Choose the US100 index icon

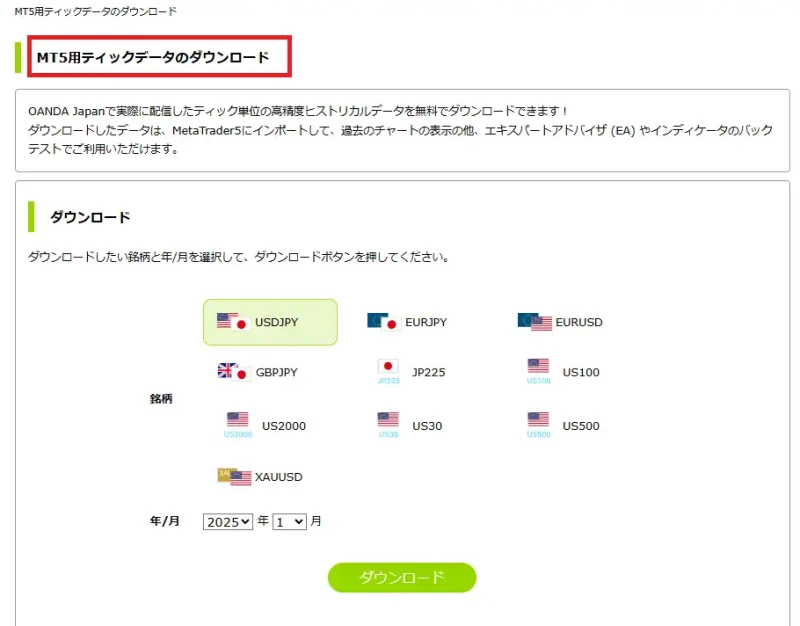(x=536, y=369)
